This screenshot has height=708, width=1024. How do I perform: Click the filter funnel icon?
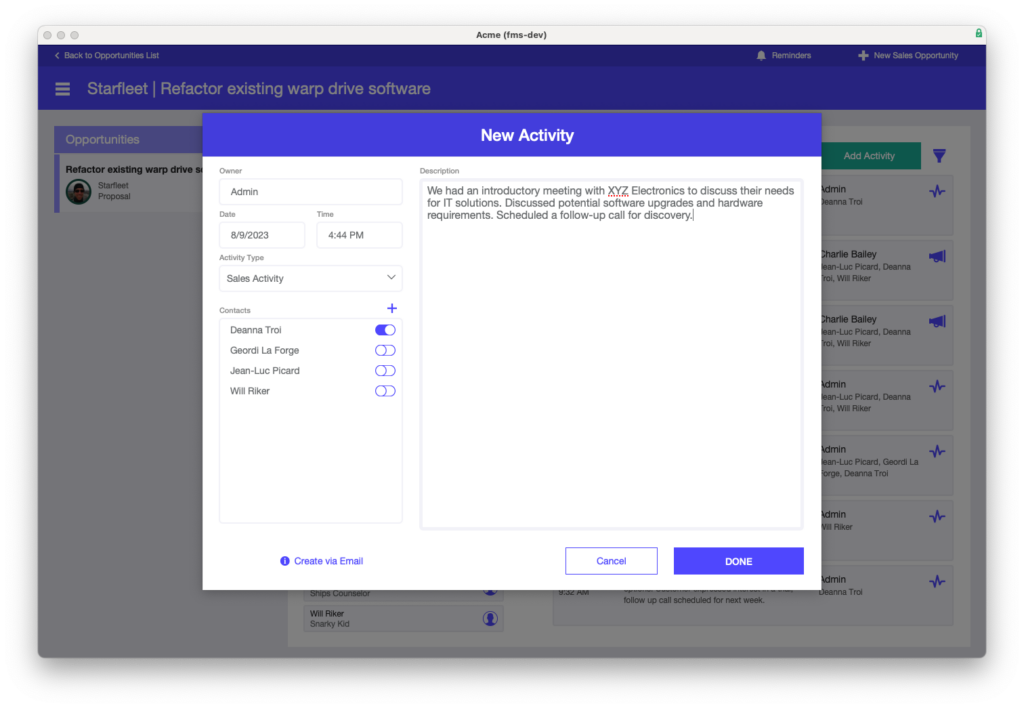pos(939,156)
